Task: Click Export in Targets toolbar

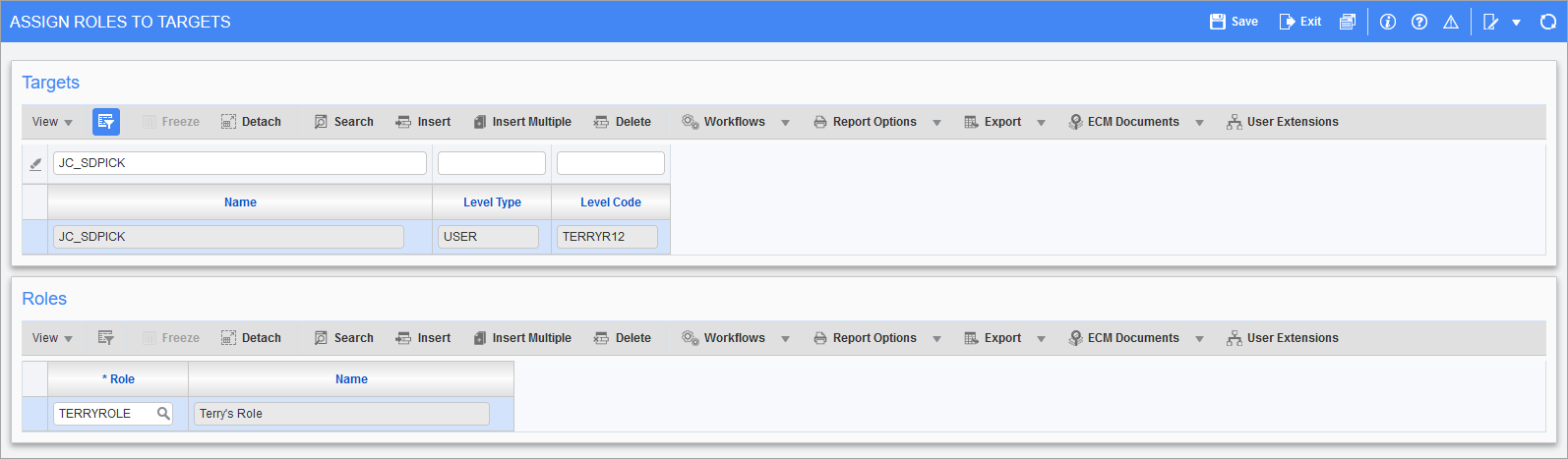Action: click(993, 122)
